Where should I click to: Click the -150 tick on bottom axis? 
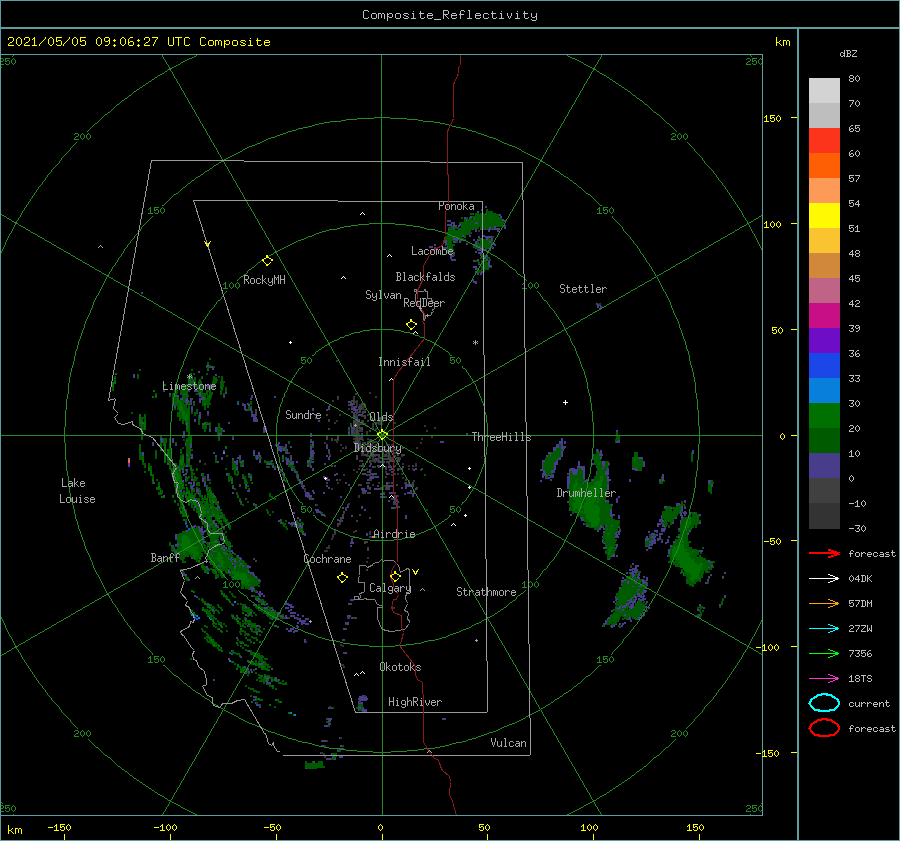pos(59,828)
